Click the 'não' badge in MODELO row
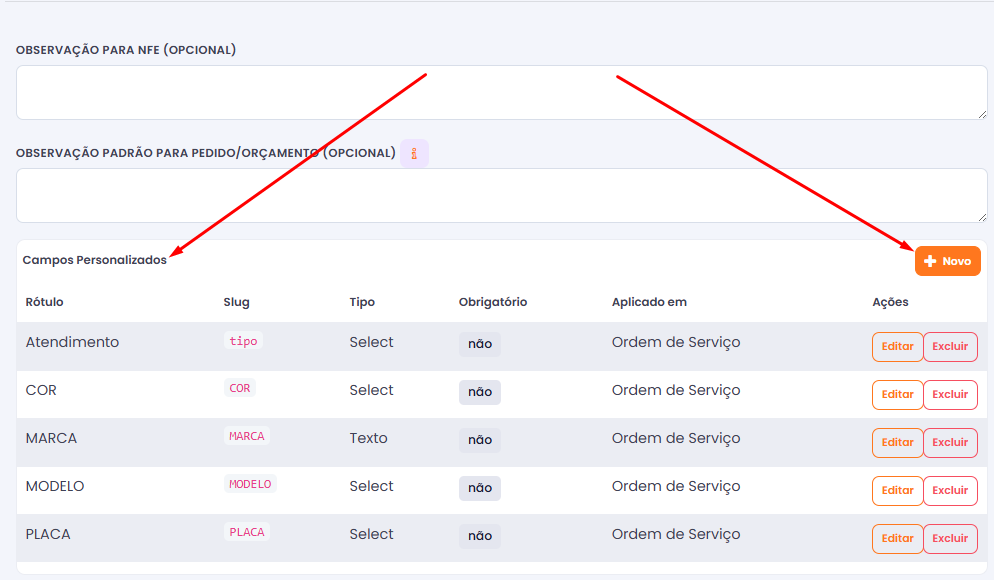 (x=480, y=488)
